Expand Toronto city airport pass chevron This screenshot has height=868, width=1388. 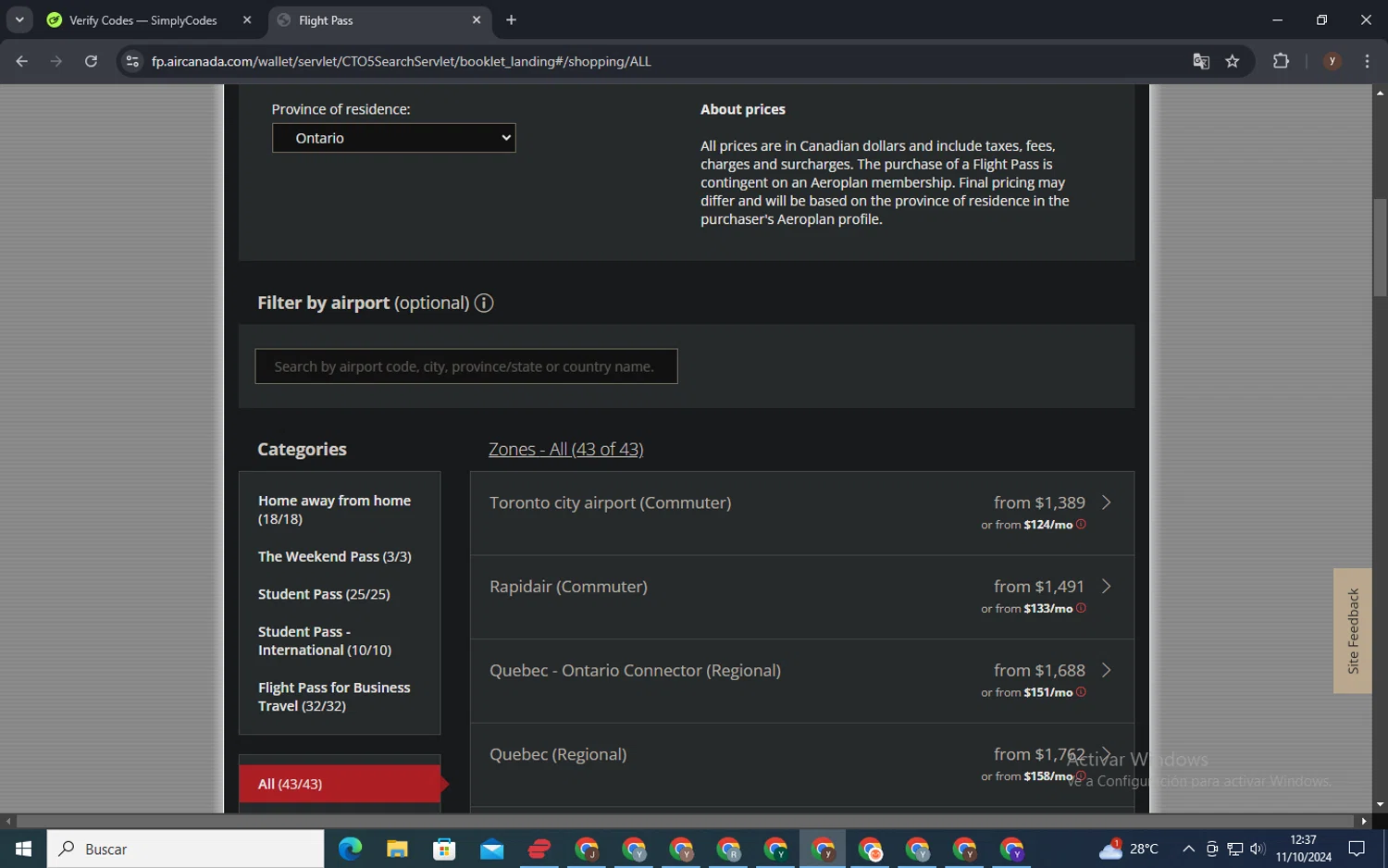coord(1106,502)
